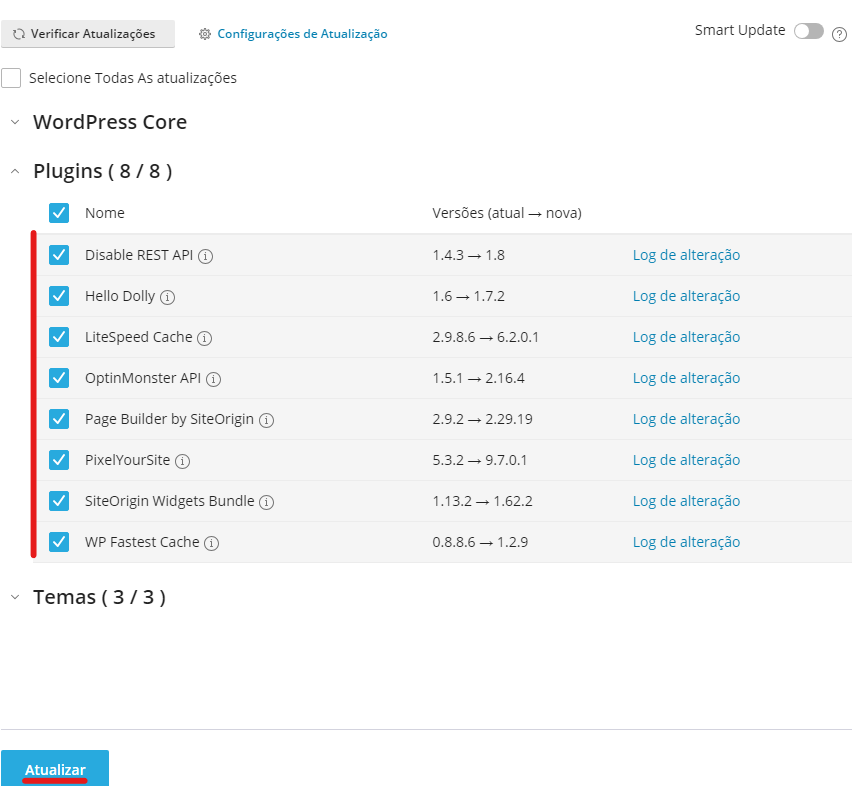Open Page Builder by SiteOrigin changelog link
Viewport: 852px width, 786px height.
[x=686, y=419]
